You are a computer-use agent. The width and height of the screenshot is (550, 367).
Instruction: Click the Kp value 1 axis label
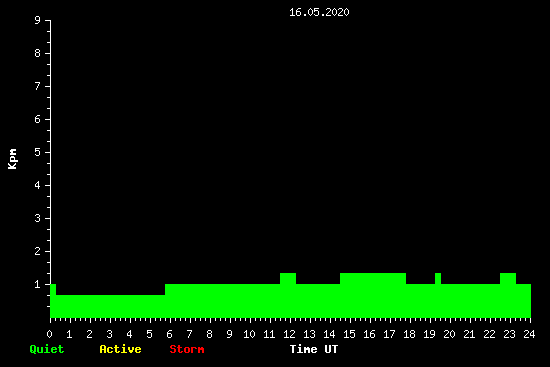pos(38,284)
